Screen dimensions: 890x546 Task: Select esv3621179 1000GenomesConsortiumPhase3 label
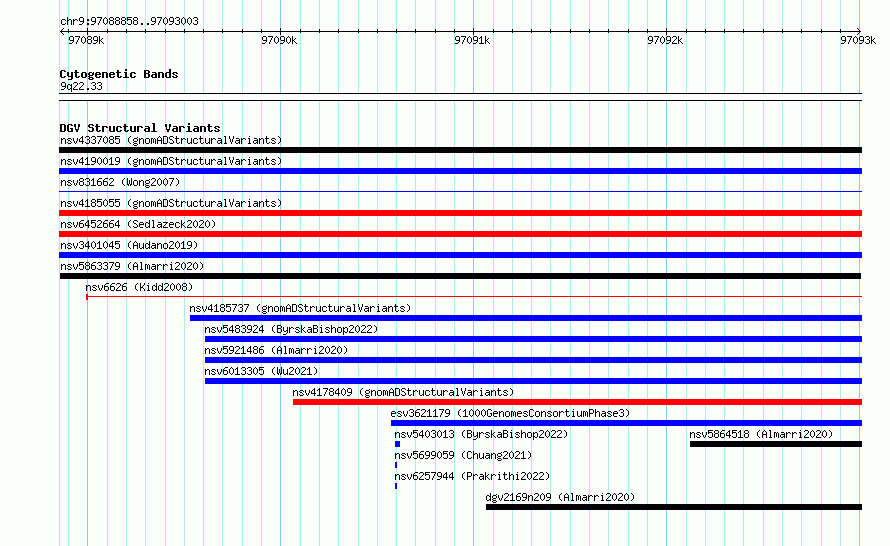click(x=510, y=413)
